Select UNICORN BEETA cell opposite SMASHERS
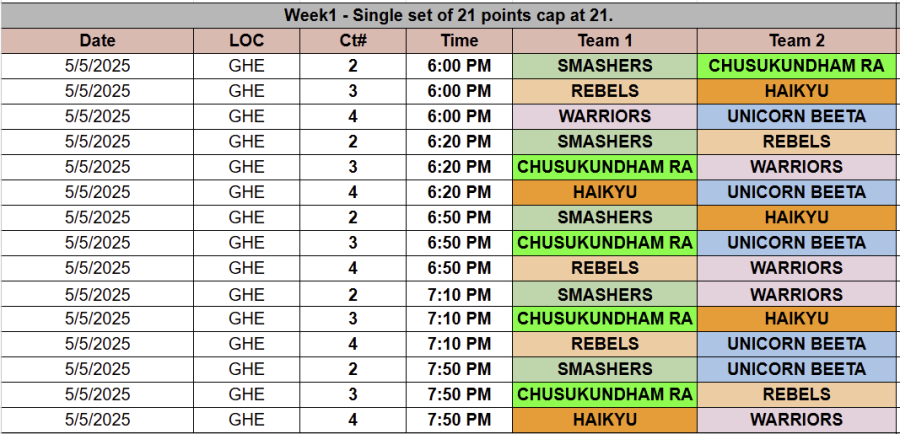Screen dimensions: 900x434 click(797, 369)
